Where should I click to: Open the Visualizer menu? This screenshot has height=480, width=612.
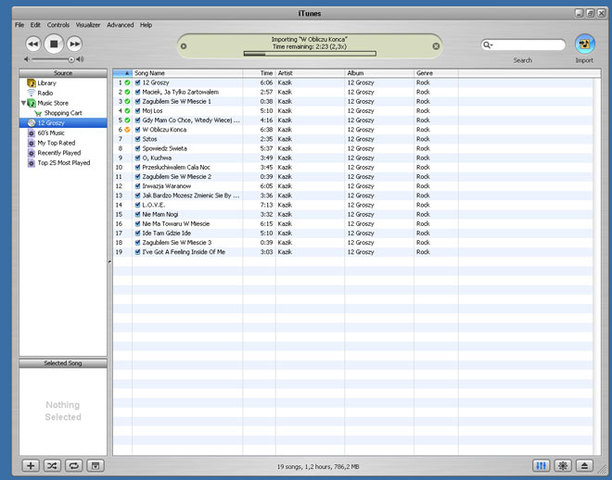pos(88,25)
